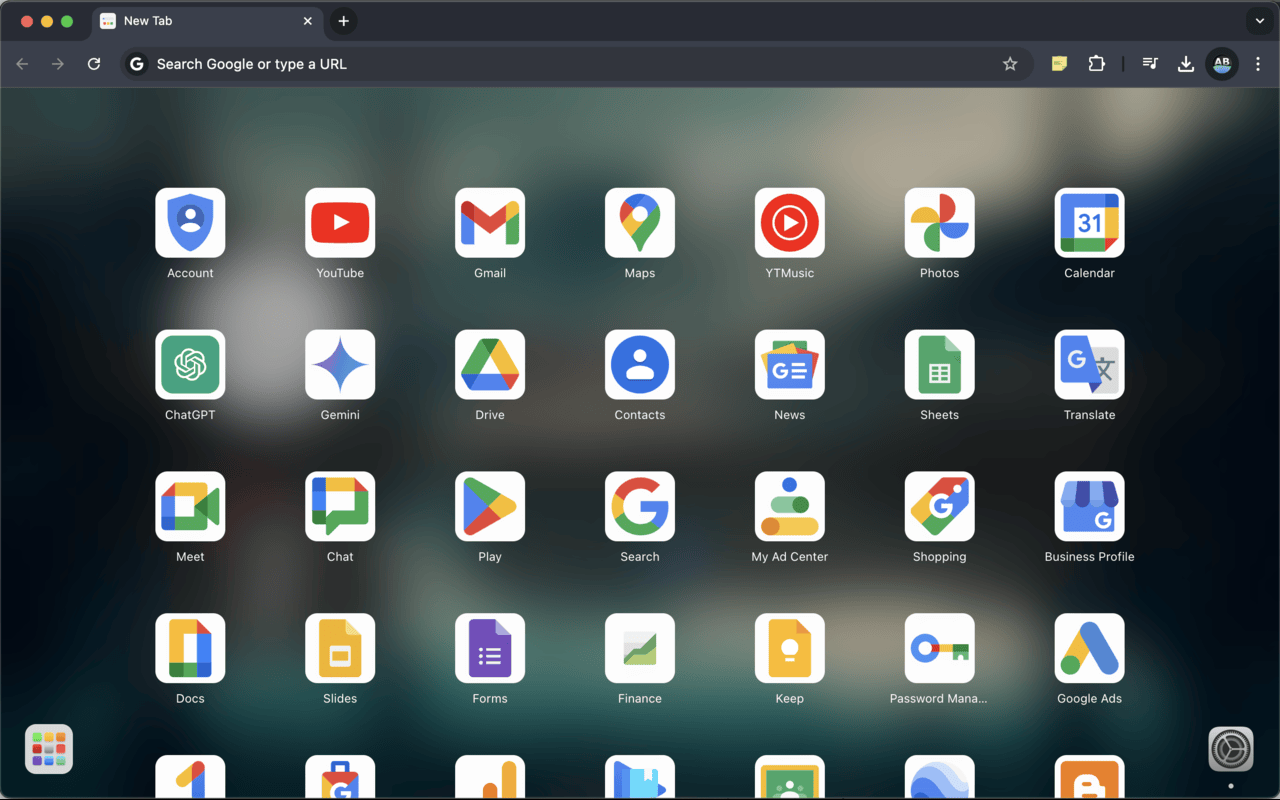Go back to the previous page
The image size is (1280, 800).
click(x=22, y=64)
